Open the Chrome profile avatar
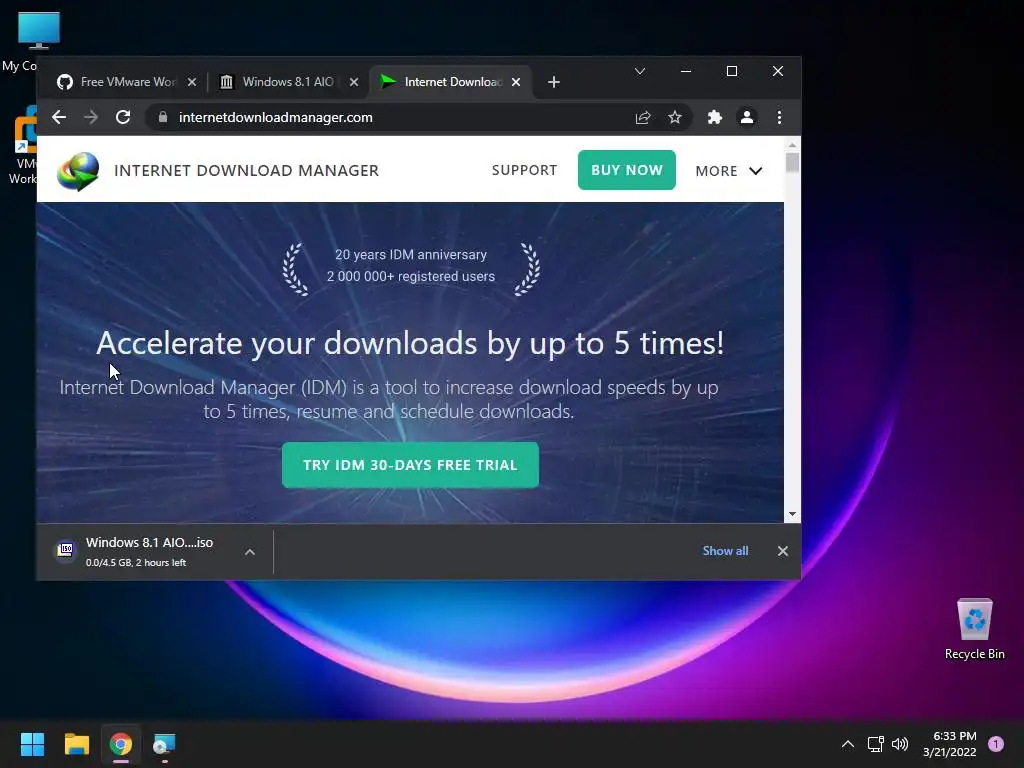This screenshot has height=768, width=1024. pos(746,118)
